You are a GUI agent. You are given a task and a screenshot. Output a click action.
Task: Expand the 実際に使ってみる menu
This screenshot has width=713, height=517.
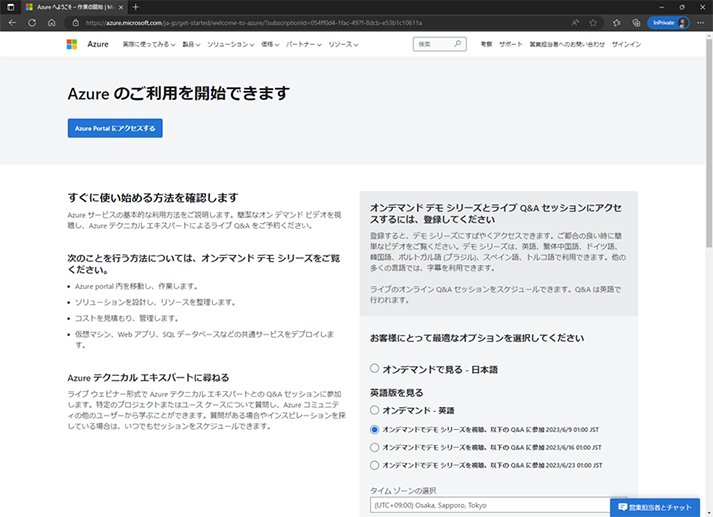click(149, 45)
